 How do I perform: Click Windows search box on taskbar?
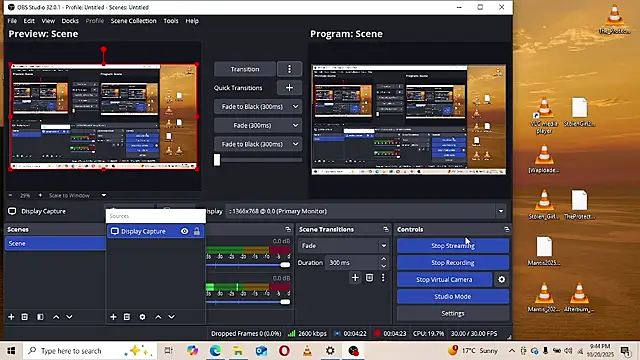[x=89, y=351]
